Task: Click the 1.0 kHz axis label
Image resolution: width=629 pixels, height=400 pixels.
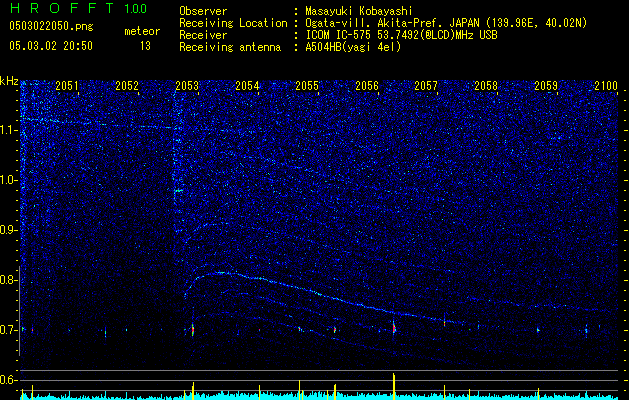Action: [9, 180]
